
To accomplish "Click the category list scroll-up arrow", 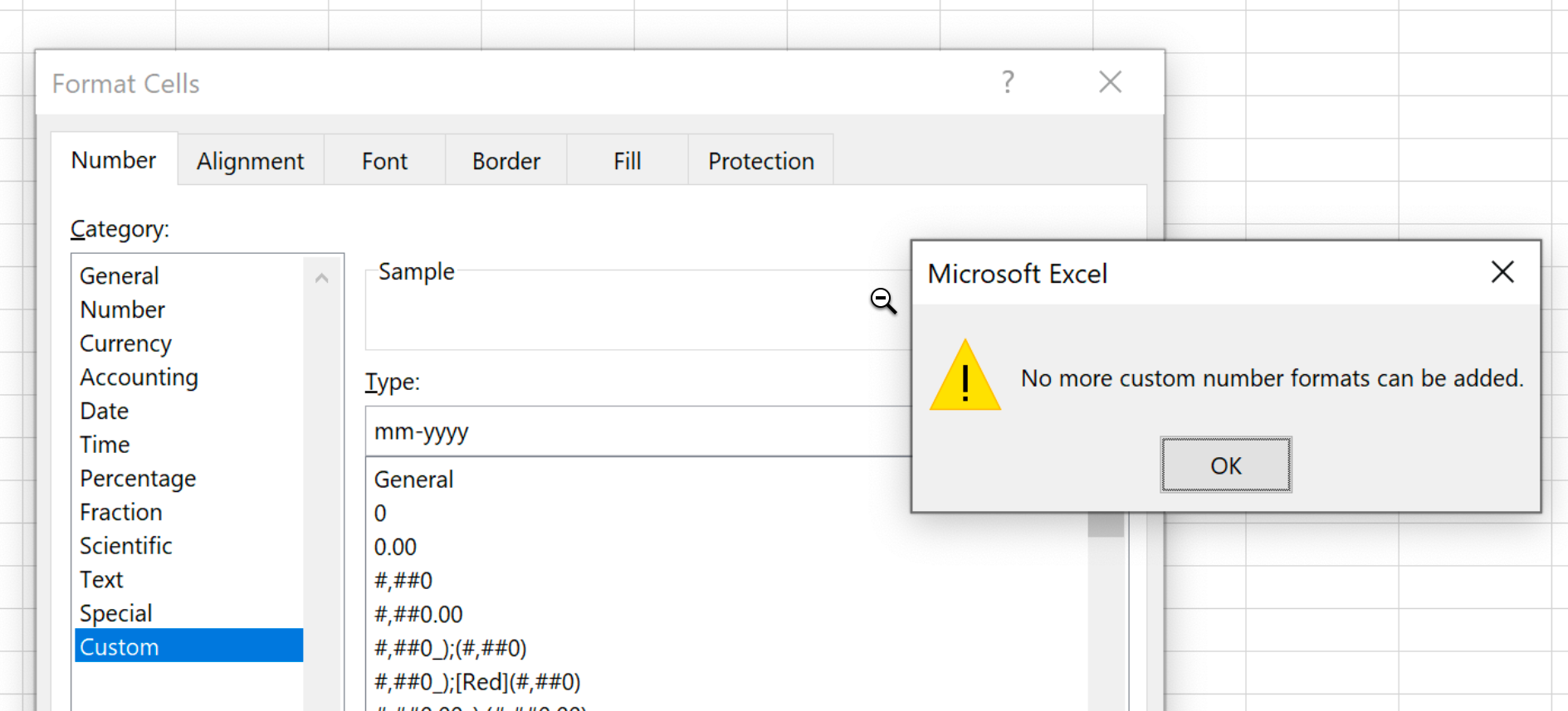I will tap(322, 278).
